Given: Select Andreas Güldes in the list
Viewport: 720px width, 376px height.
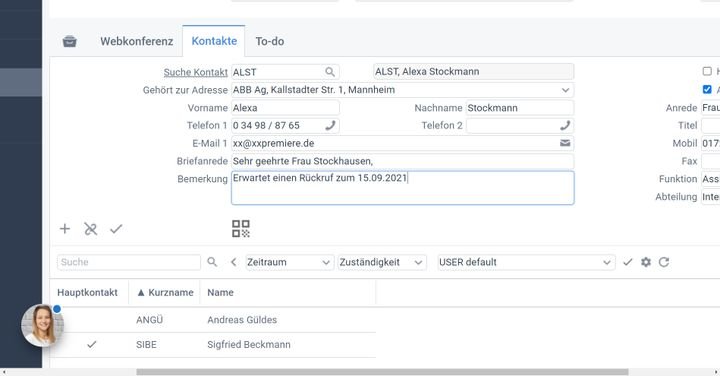Looking at the screenshot, I should point(242,320).
